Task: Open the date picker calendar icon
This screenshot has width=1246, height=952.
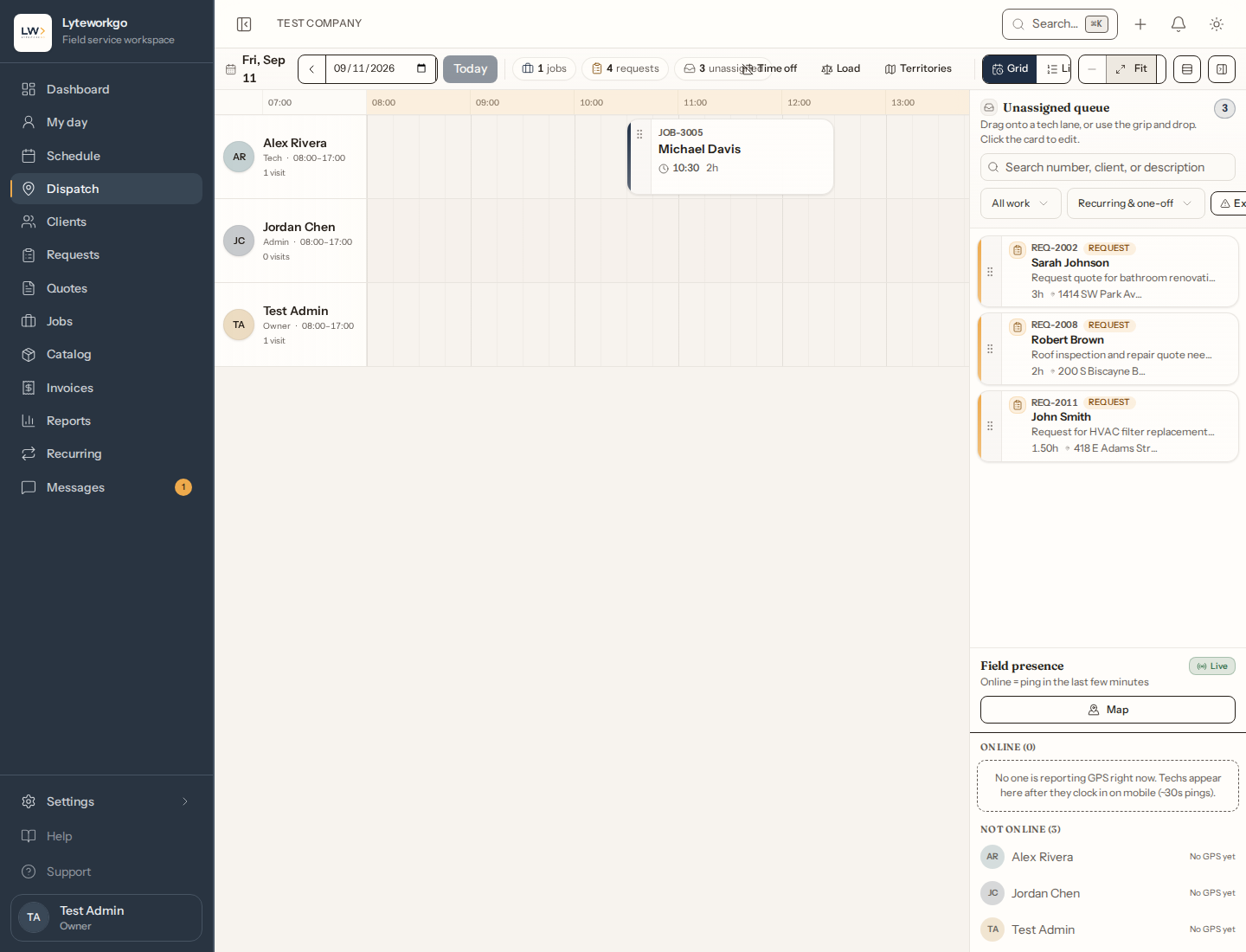Action: click(421, 68)
